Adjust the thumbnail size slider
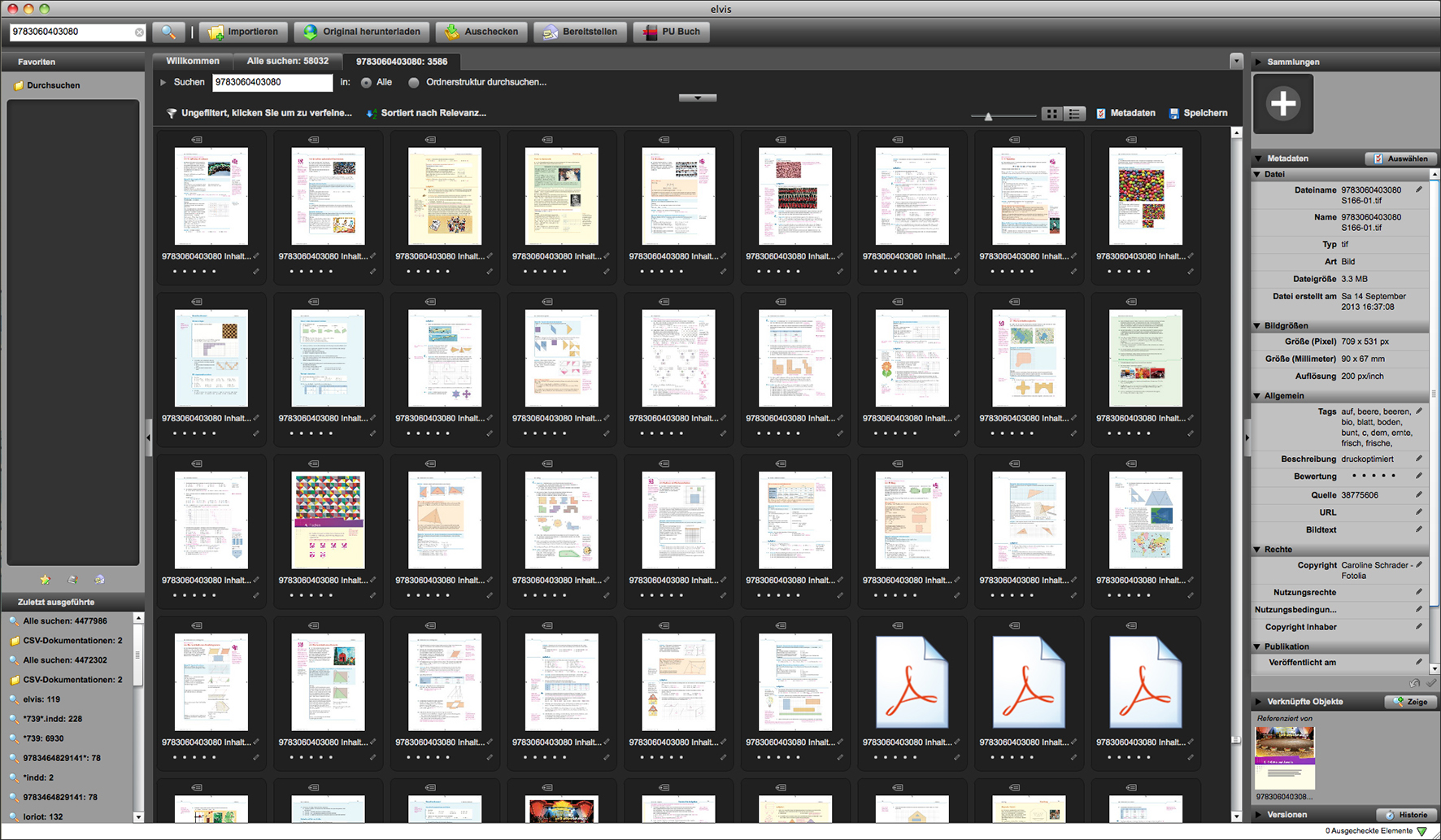The height and width of the screenshot is (840, 1441). [x=988, y=116]
